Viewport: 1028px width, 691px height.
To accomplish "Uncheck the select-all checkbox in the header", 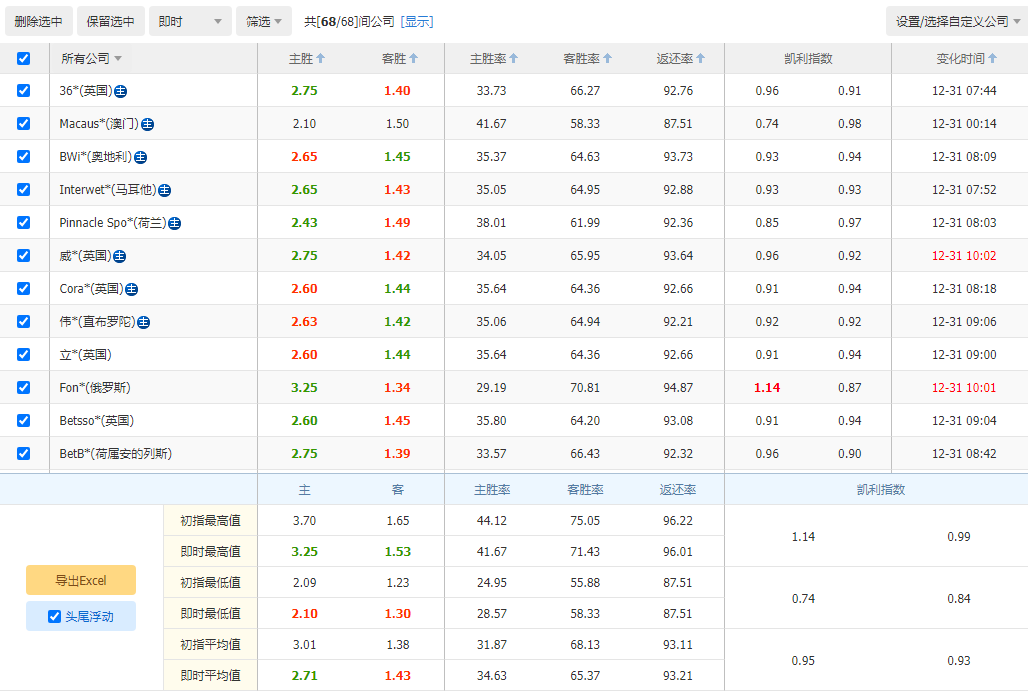I will pos(23,59).
